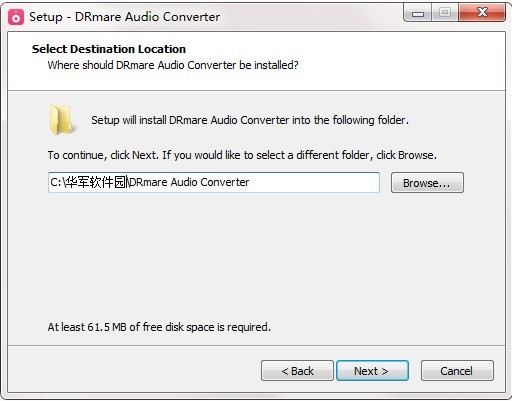The width and height of the screenshot is (512, 401).
Task: Click the 'C:\' drive prefix in path field
Action: 57,182
